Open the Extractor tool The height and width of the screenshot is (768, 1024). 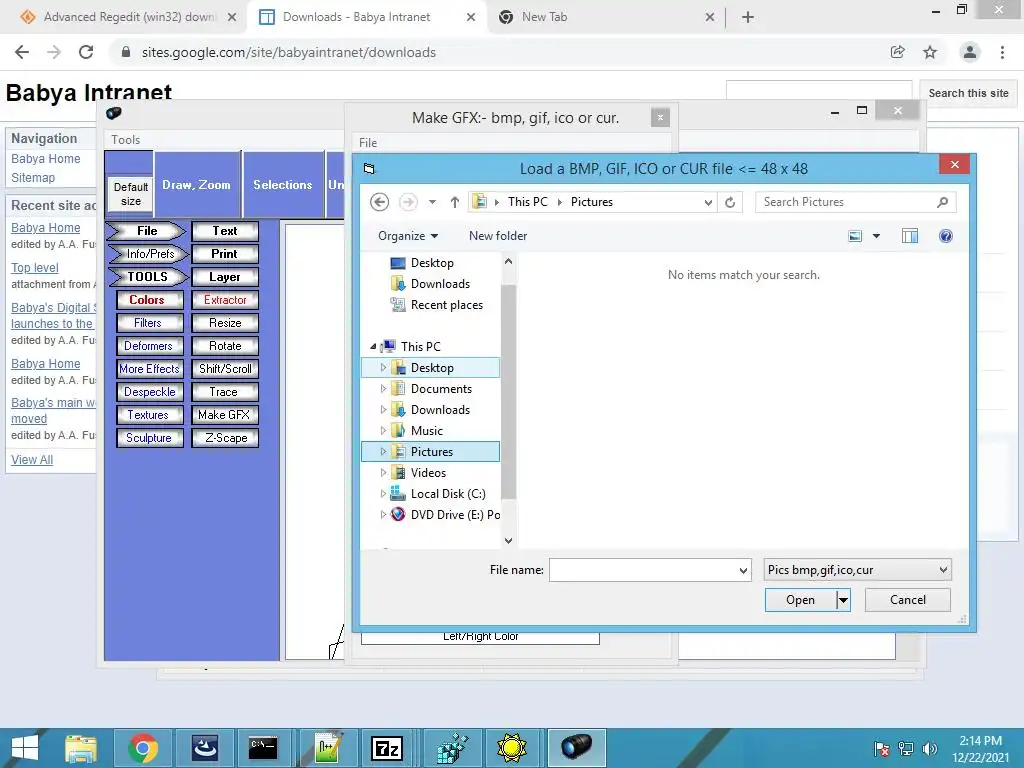[225, 300]
